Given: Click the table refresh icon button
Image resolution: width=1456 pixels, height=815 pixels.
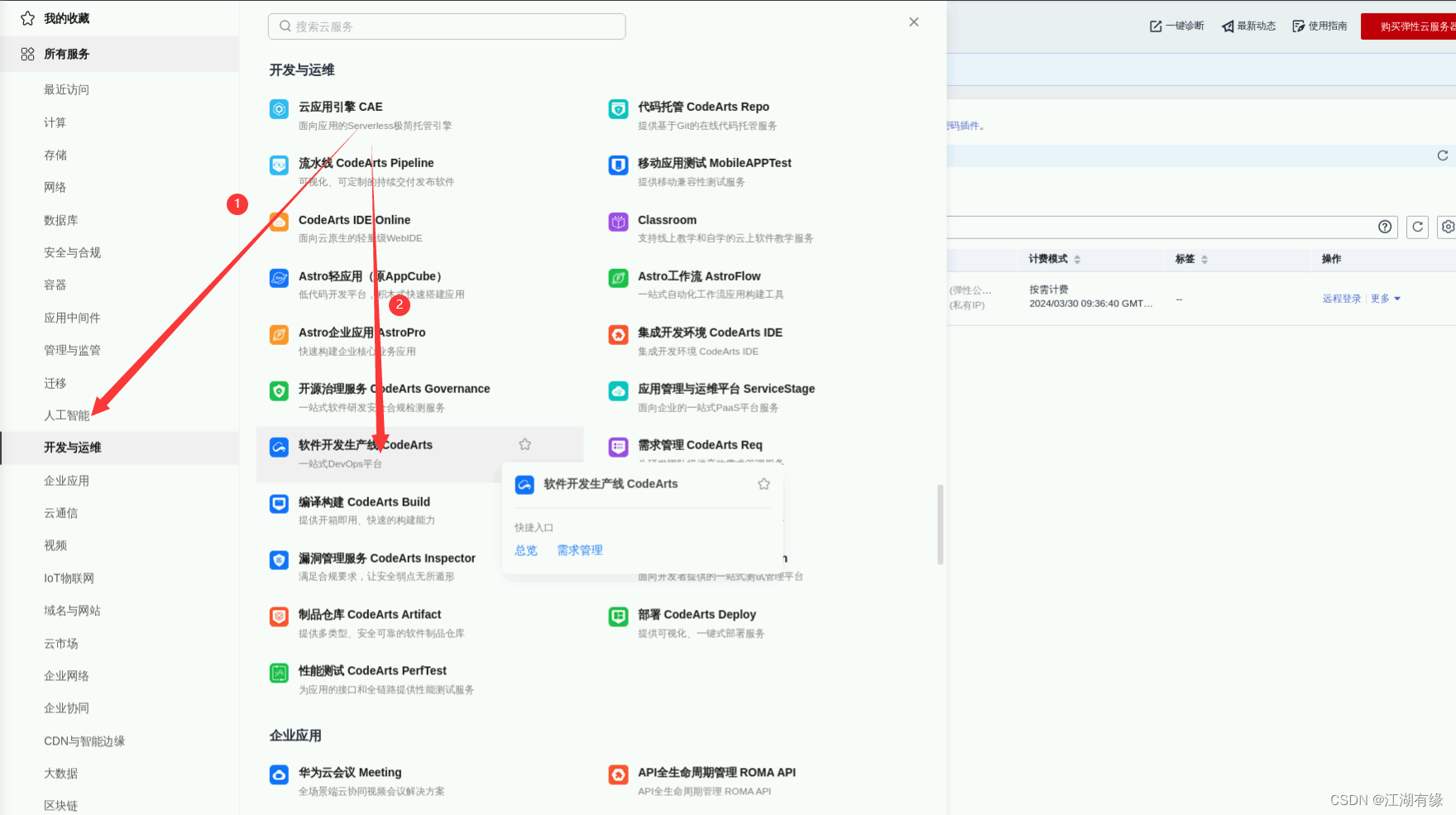Looking at the screenshot, I should point(1417,227).
